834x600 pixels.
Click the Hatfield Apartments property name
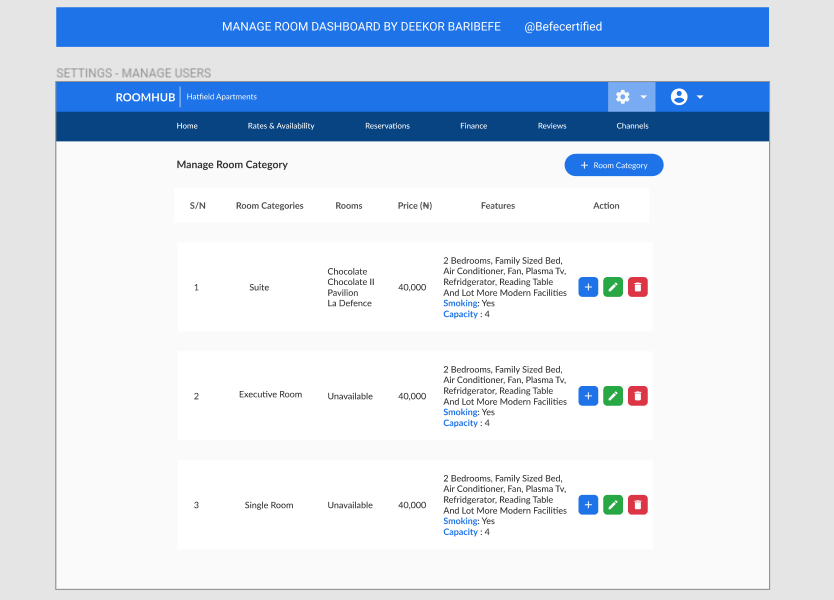pyautogui.click(x=222, y=97)
